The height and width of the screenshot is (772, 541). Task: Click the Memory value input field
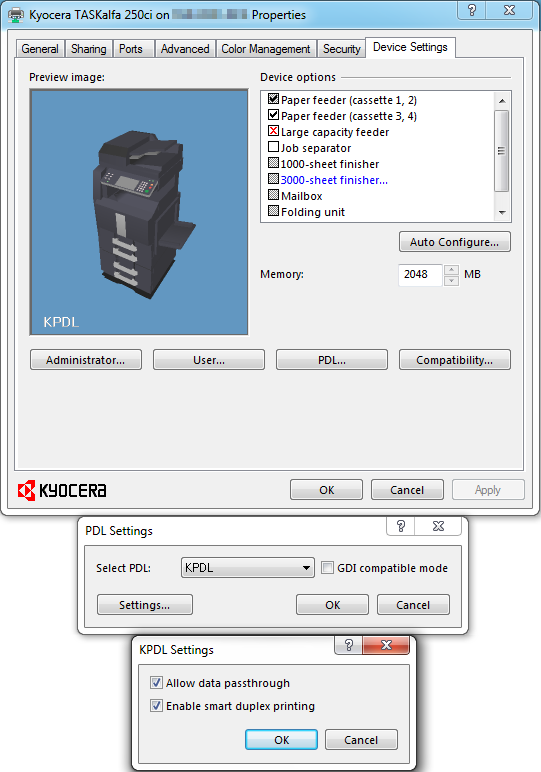click(421, 275)
